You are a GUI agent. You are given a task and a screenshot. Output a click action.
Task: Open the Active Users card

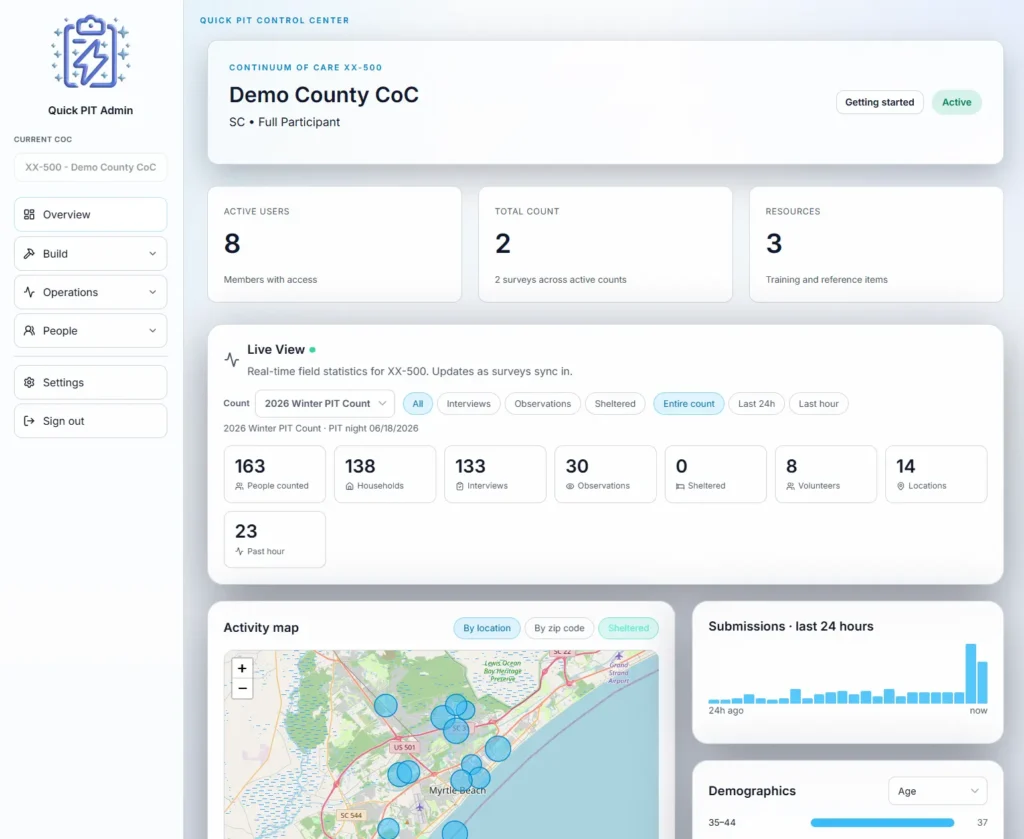pyautogui.click(x=334, y=244)
